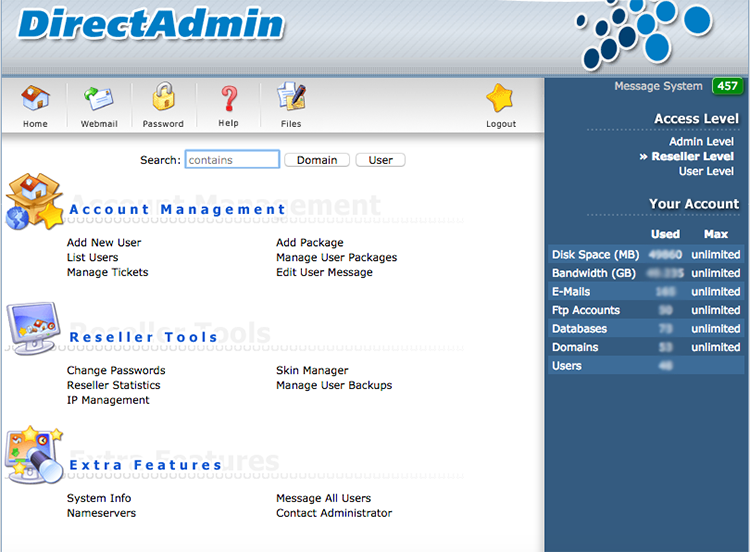Viewport: 750px width, 552px height.
Task: Focus the Search contains field
Action: point(232,159)
